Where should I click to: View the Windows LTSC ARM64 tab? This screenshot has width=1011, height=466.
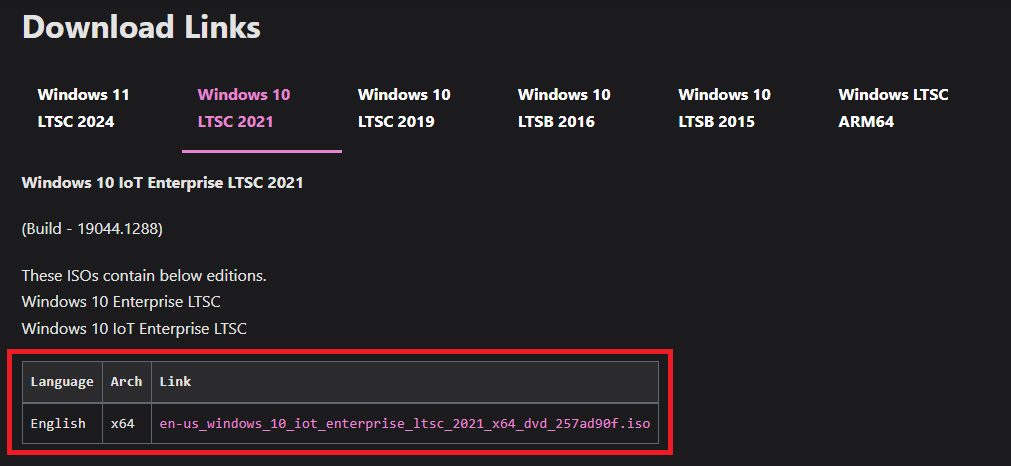point(893,108)
